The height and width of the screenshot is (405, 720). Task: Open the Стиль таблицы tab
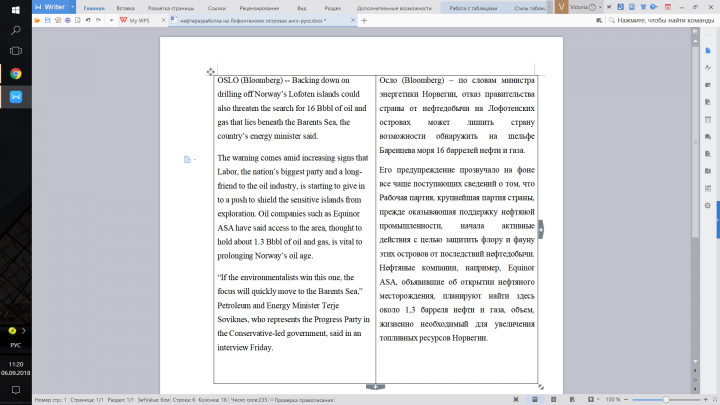pos(529,8)
